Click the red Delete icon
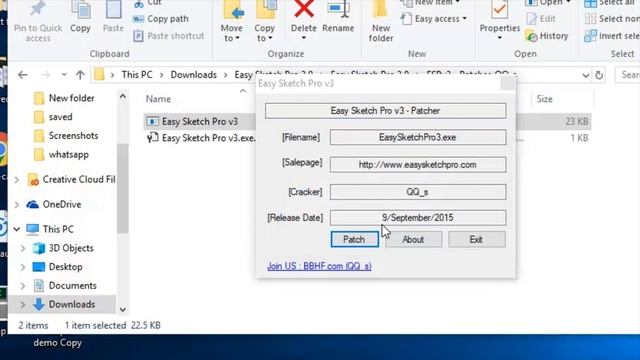Image resolution: width=640 pixels, height=360 pixels. pos(304,9)
